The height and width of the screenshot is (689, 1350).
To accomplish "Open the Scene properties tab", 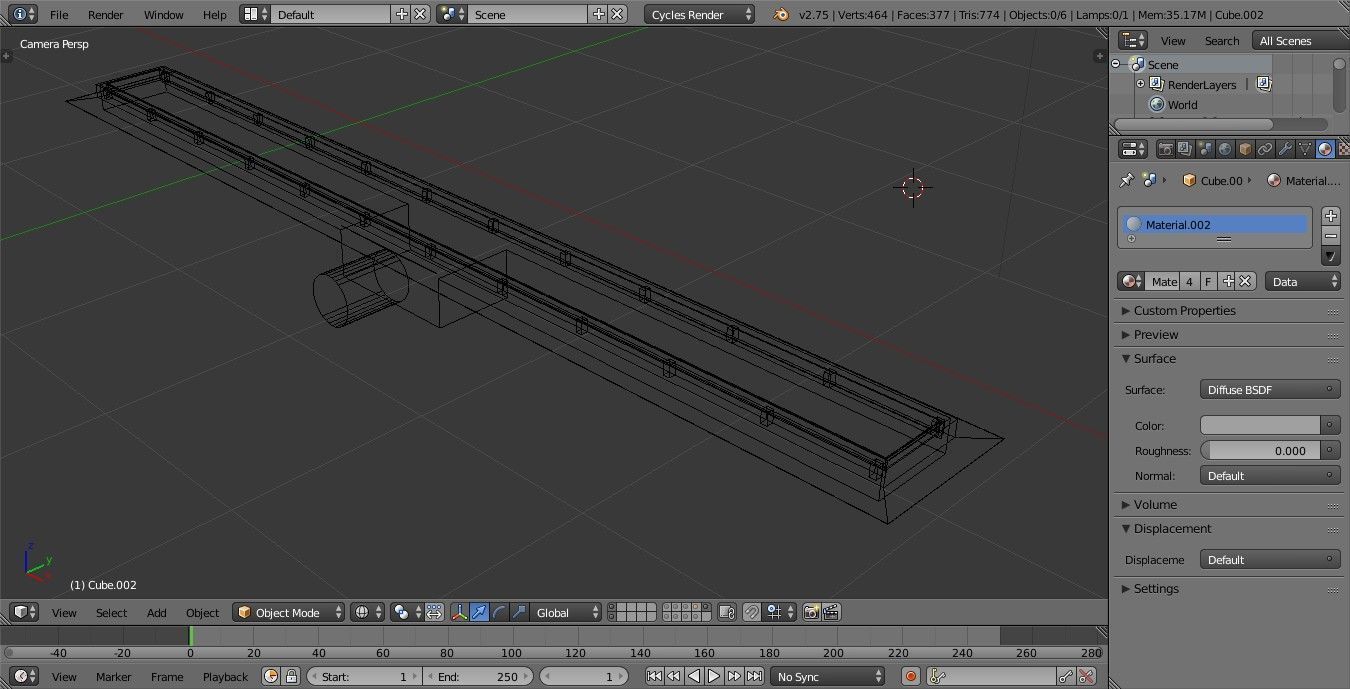I will (1205, 149).
